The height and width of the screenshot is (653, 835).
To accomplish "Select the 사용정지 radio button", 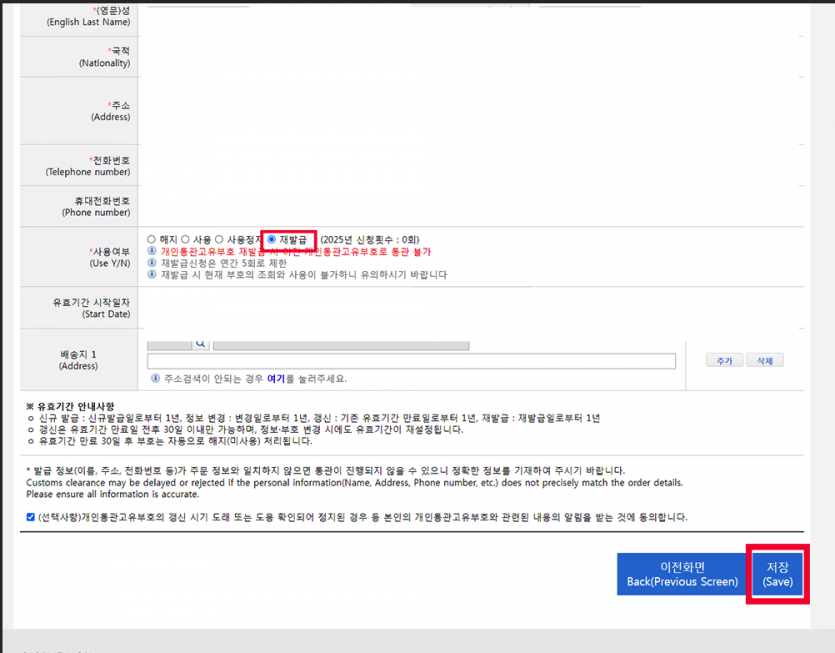I will (220, 239).
